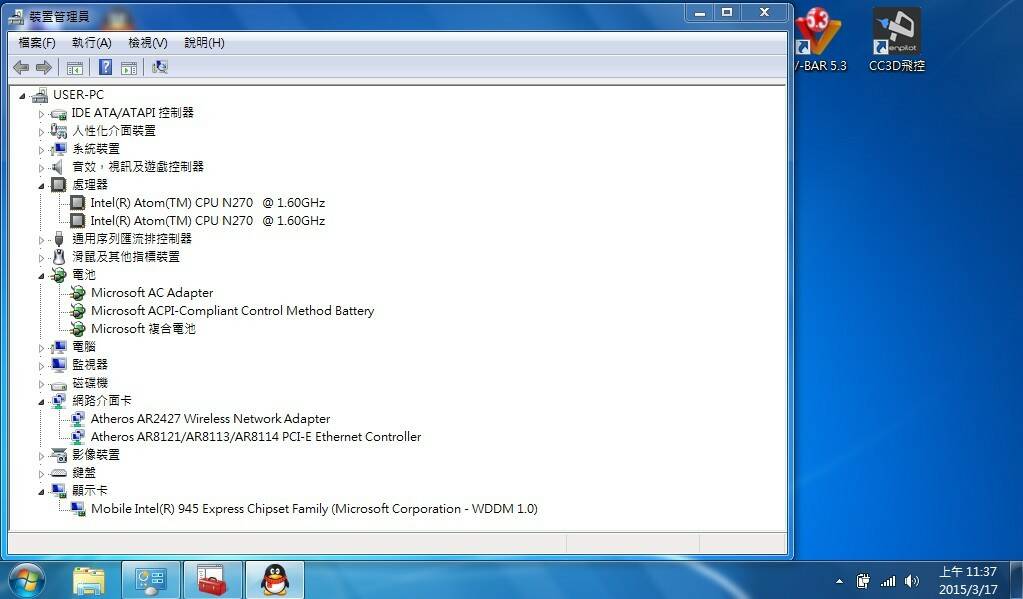Image resolution: width=1023 pixels, height=599 pixels.
Task: Click the 磁碟機 drive icon
Action: [59, 384]
